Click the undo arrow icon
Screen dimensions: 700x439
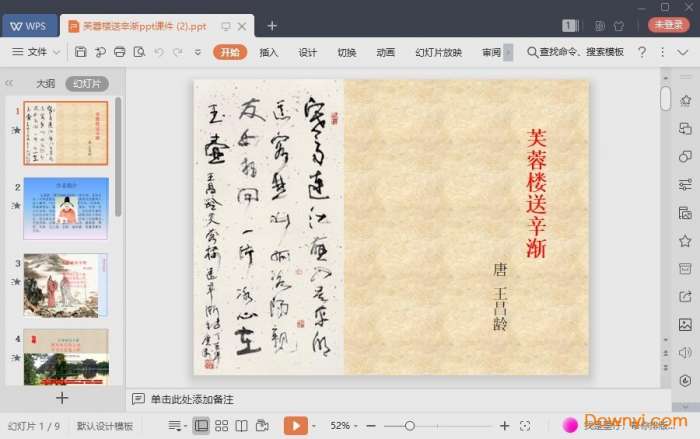point(158,52)
